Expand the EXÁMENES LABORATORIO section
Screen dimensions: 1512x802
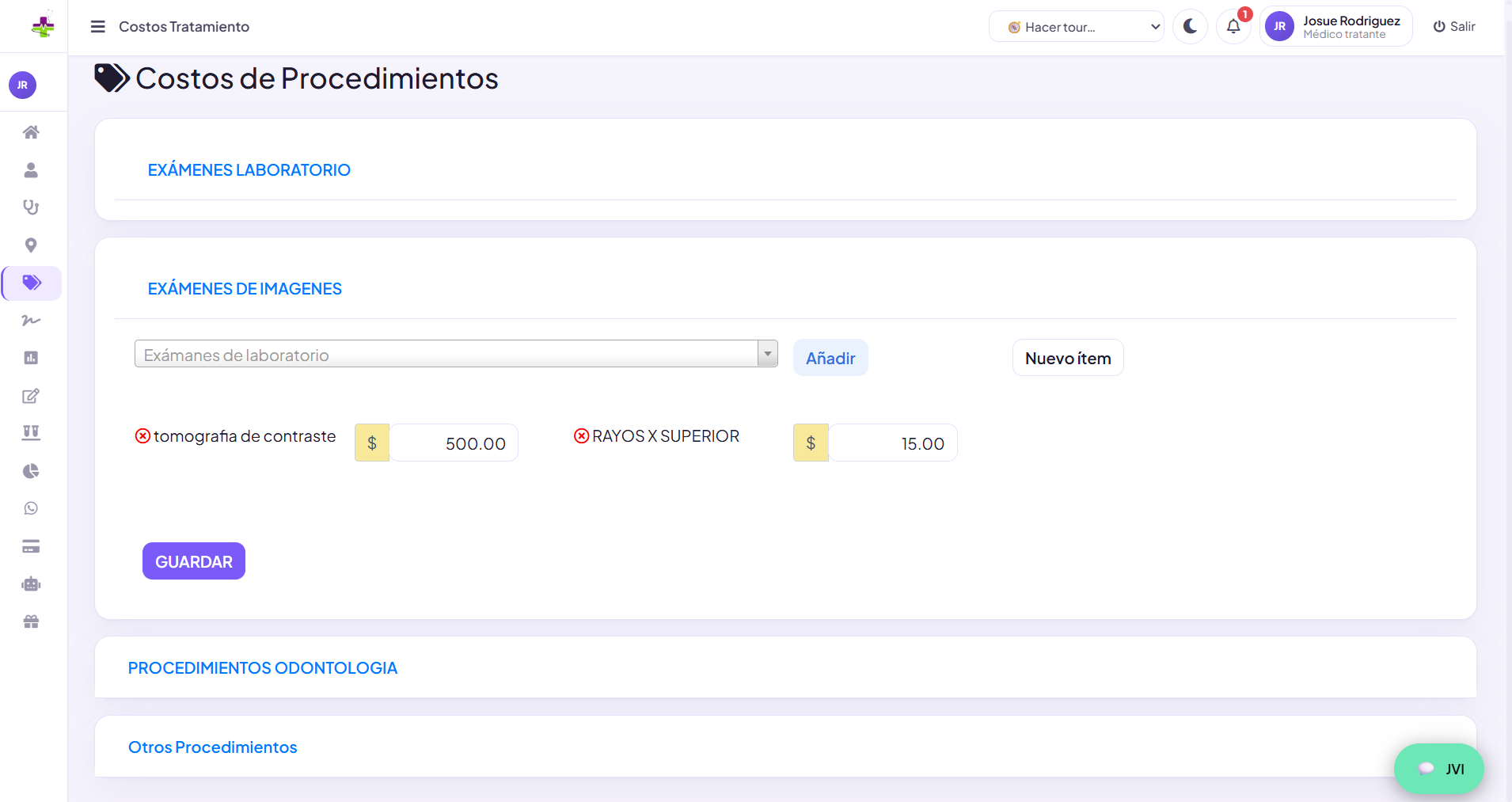pos(249,170)
